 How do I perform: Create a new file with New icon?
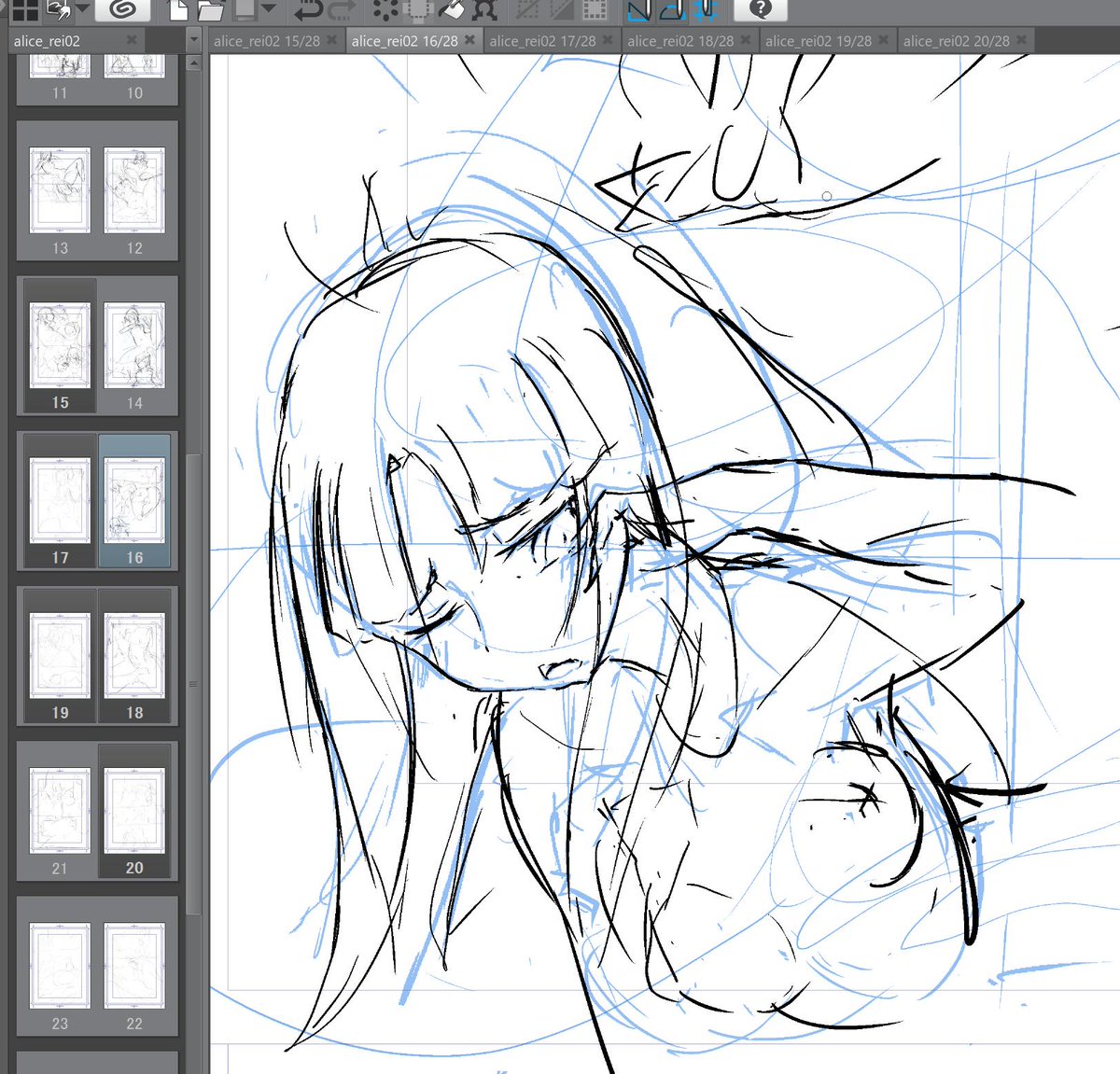(177, 9)
